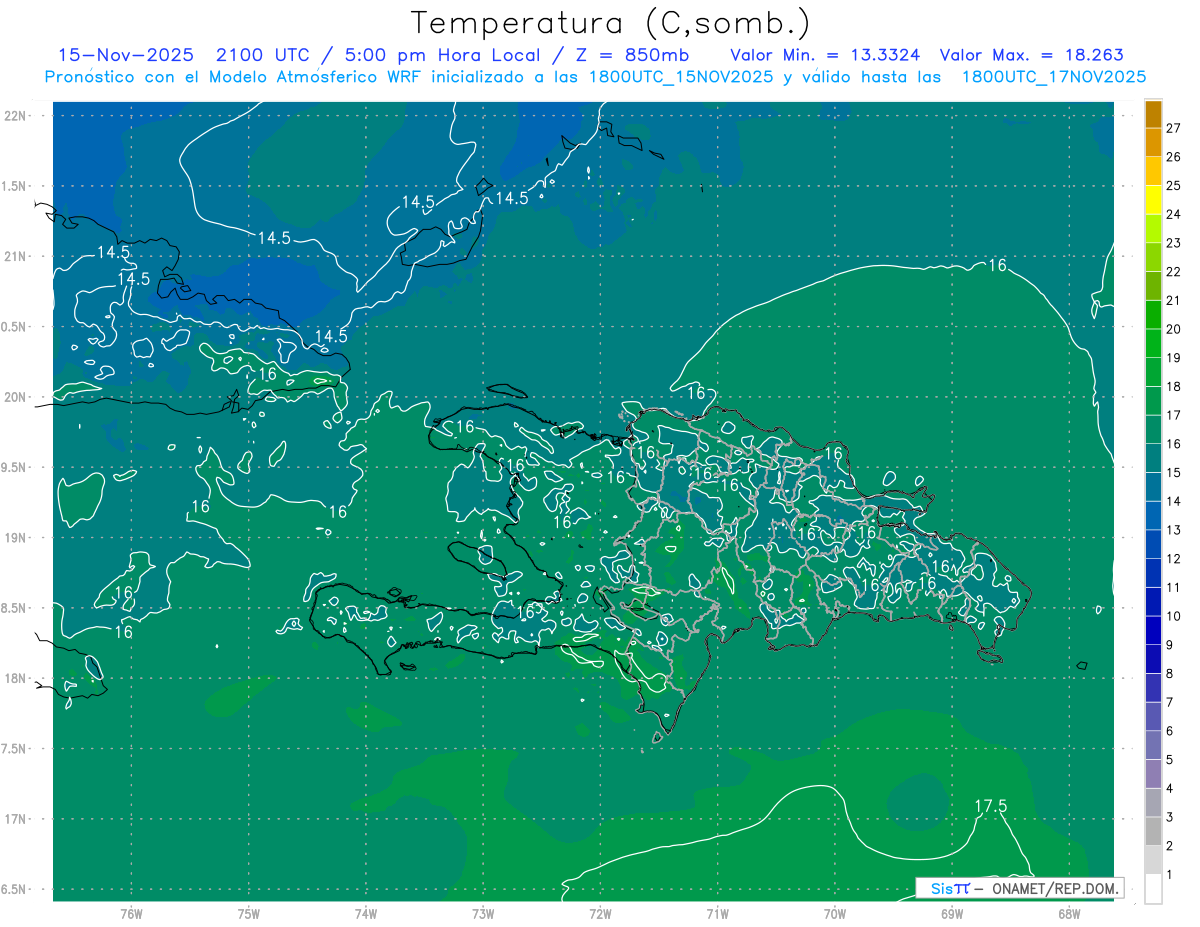Click the white bottom swatch of colorbar
Viewport: 1200px width, 927px height.
click(1153, 889)
